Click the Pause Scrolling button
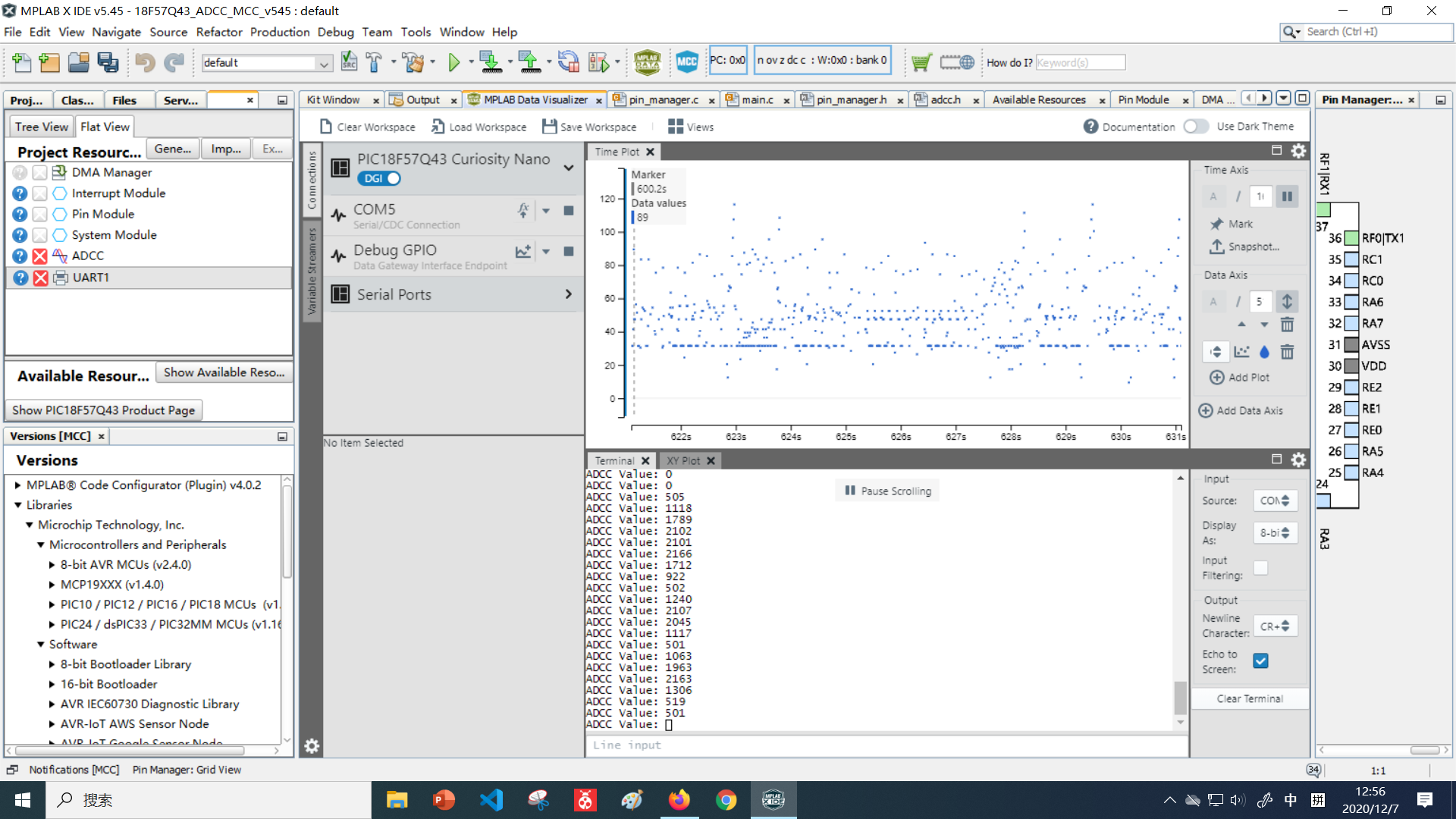The height and width of the screenshot is (819, 1456). [888, 491]
